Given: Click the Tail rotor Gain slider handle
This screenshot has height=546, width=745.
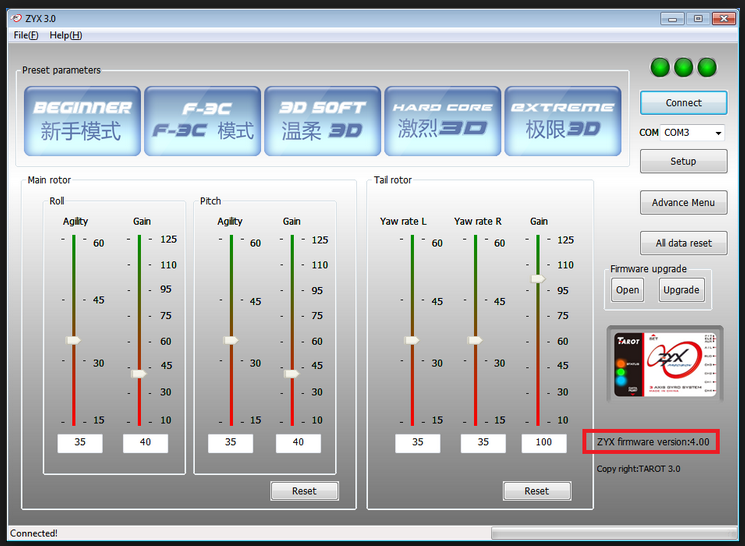Looking at the screenshot, I should (538, 279).
